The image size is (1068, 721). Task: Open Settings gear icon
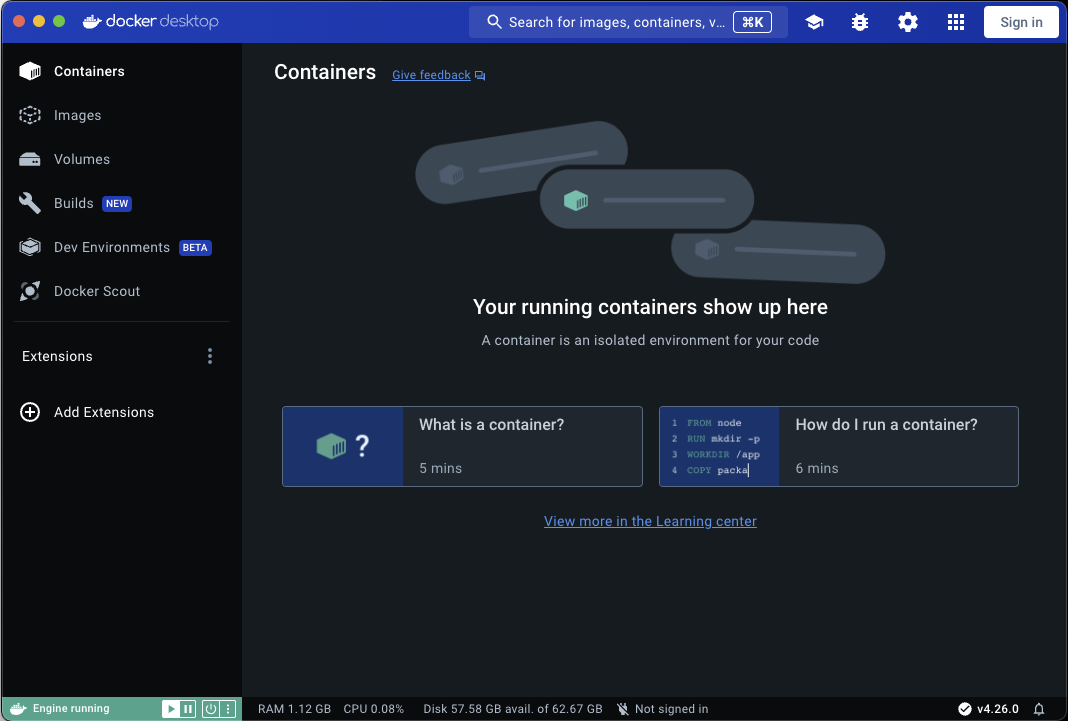click(x=907, y=22)
